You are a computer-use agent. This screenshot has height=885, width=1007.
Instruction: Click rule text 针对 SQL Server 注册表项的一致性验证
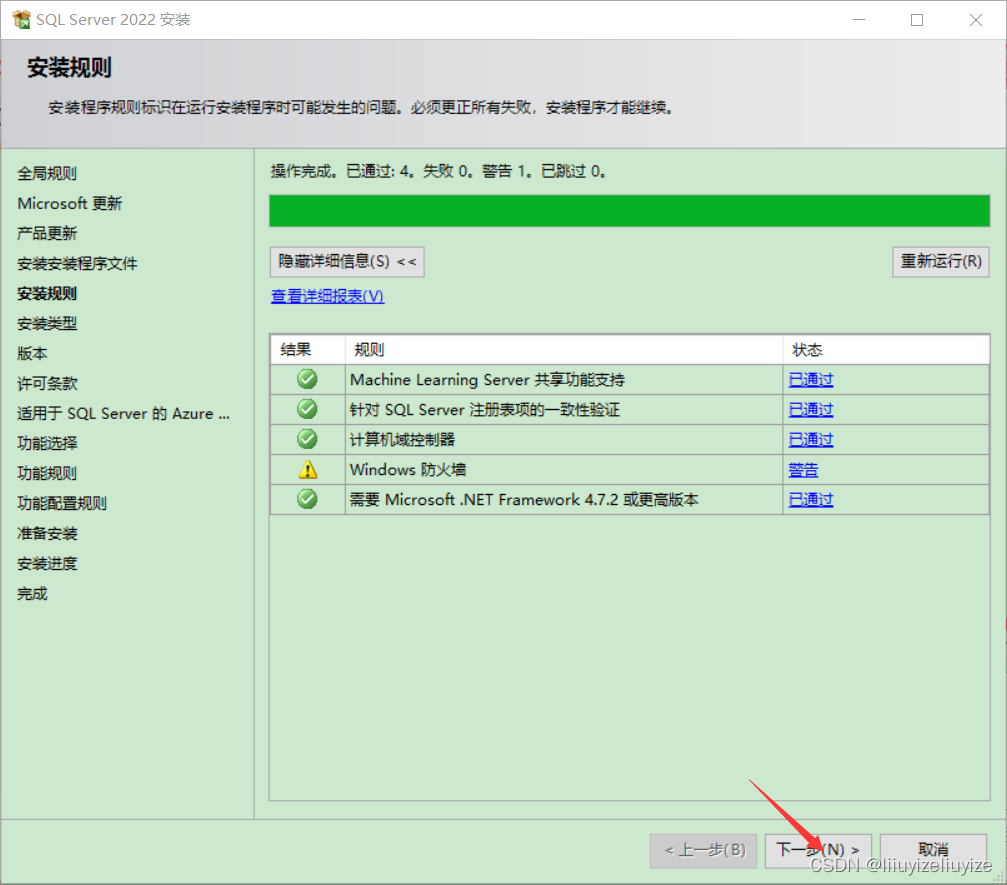(485, 409)
